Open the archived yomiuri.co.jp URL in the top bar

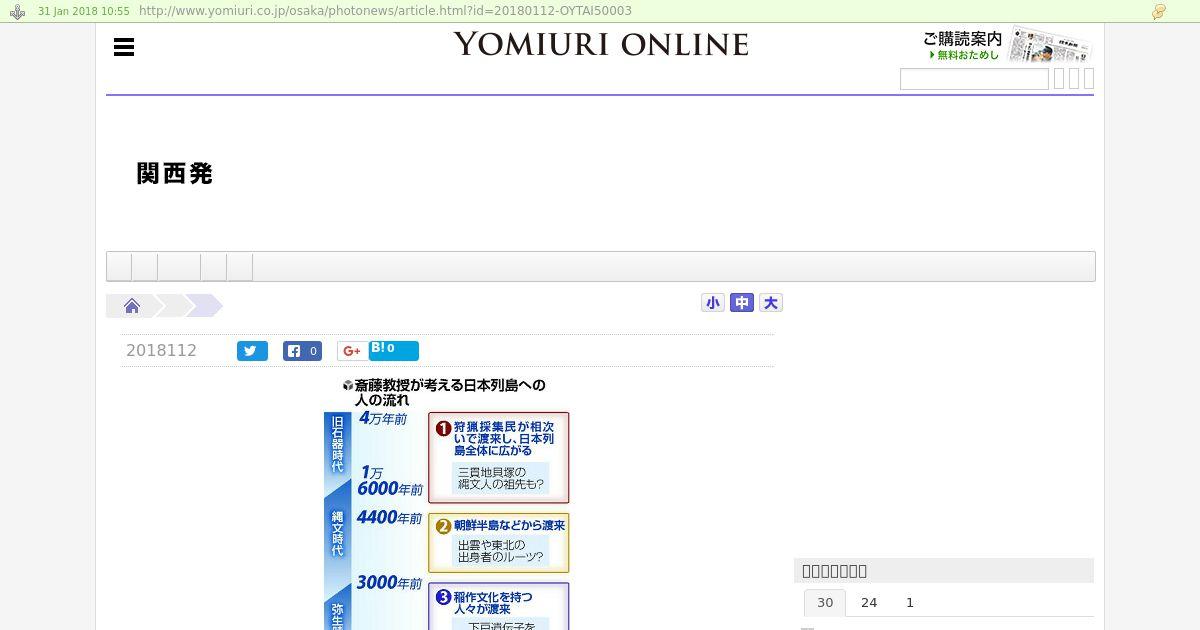pos(385,11)
